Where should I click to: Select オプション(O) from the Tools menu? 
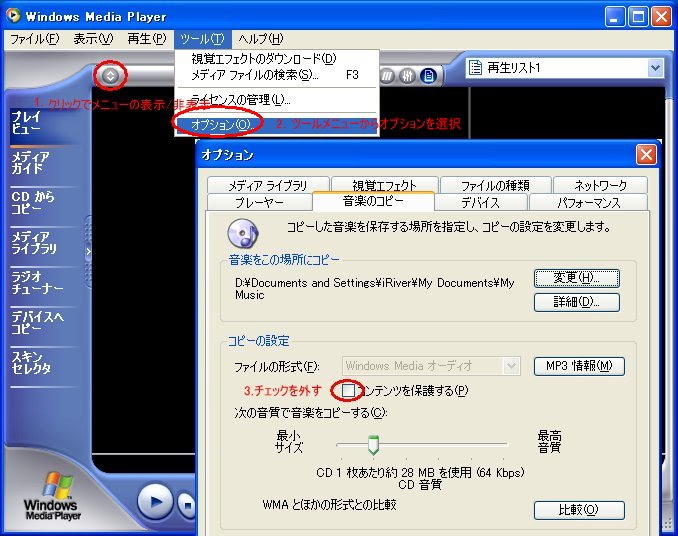pos(277,125)
